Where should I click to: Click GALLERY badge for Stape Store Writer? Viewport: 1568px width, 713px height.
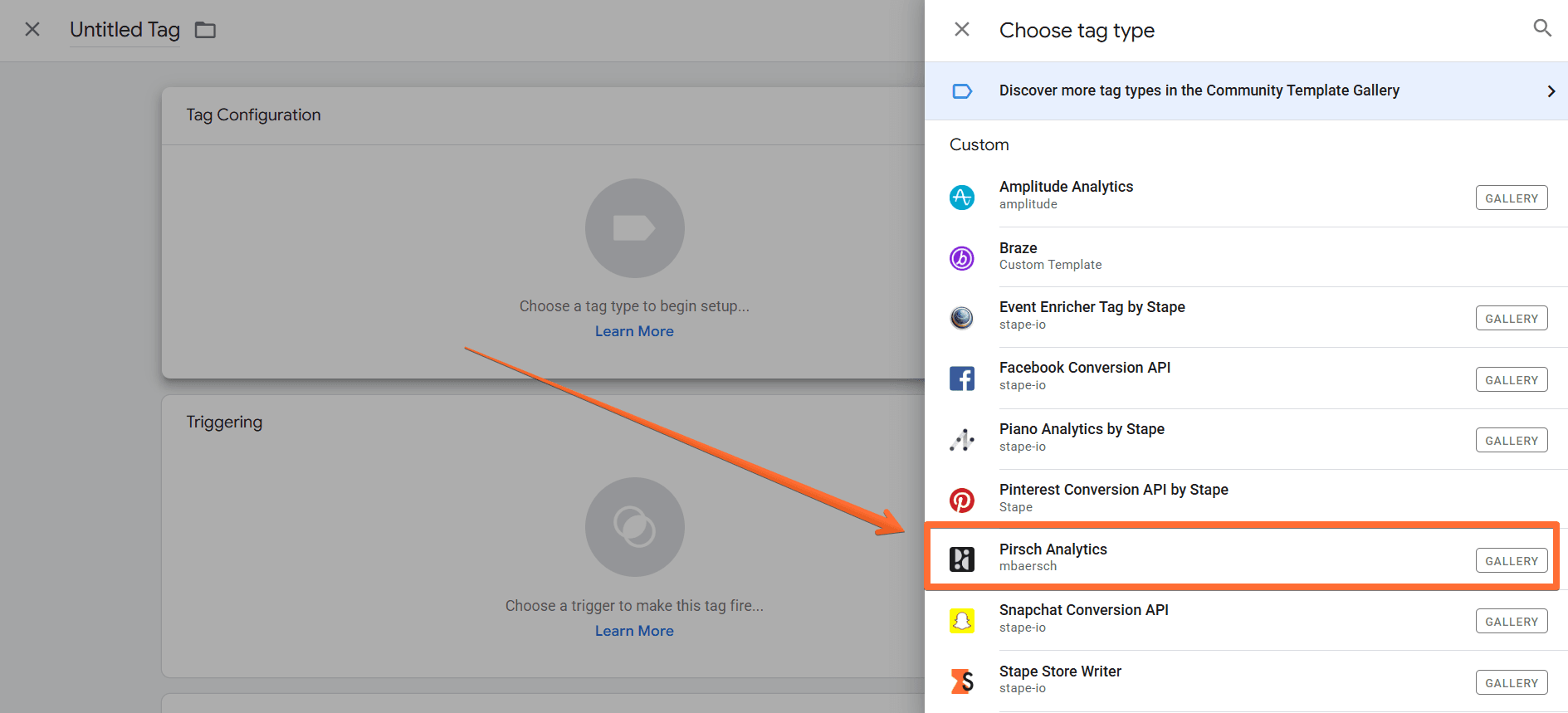pyautogui.click(x=1511, y=683)
